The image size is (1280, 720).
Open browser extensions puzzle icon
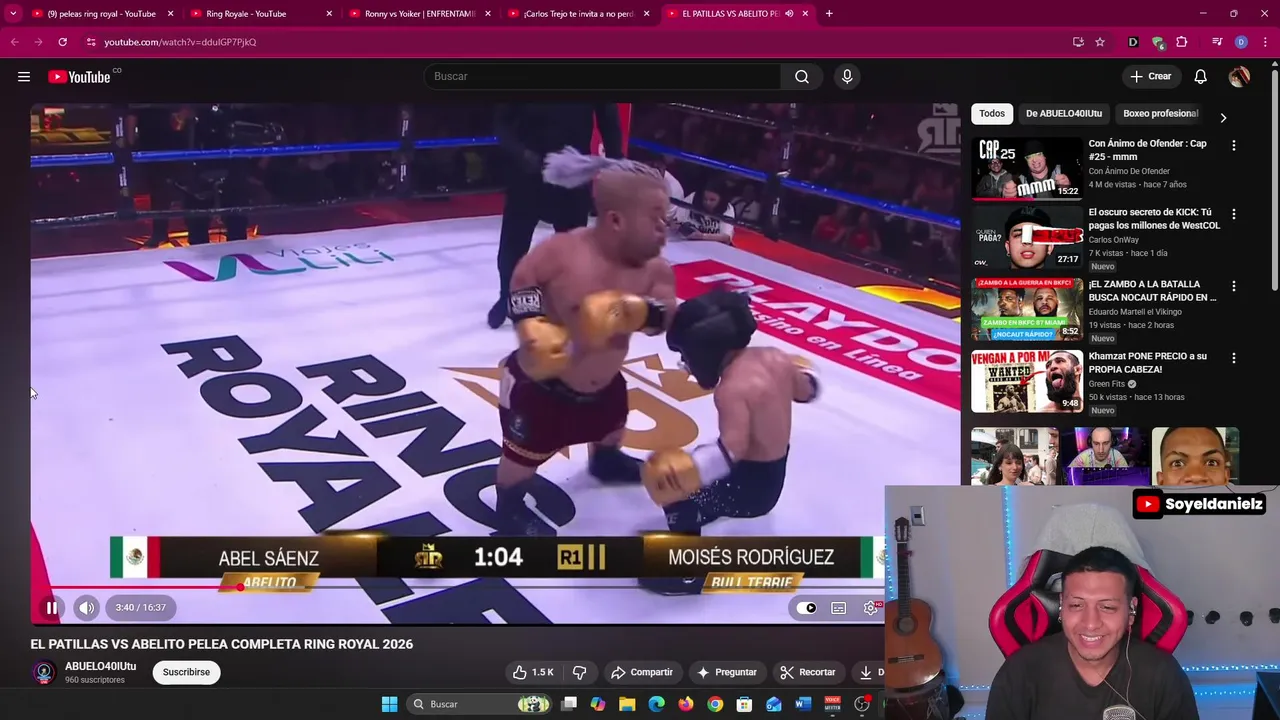pos(1181,42)
